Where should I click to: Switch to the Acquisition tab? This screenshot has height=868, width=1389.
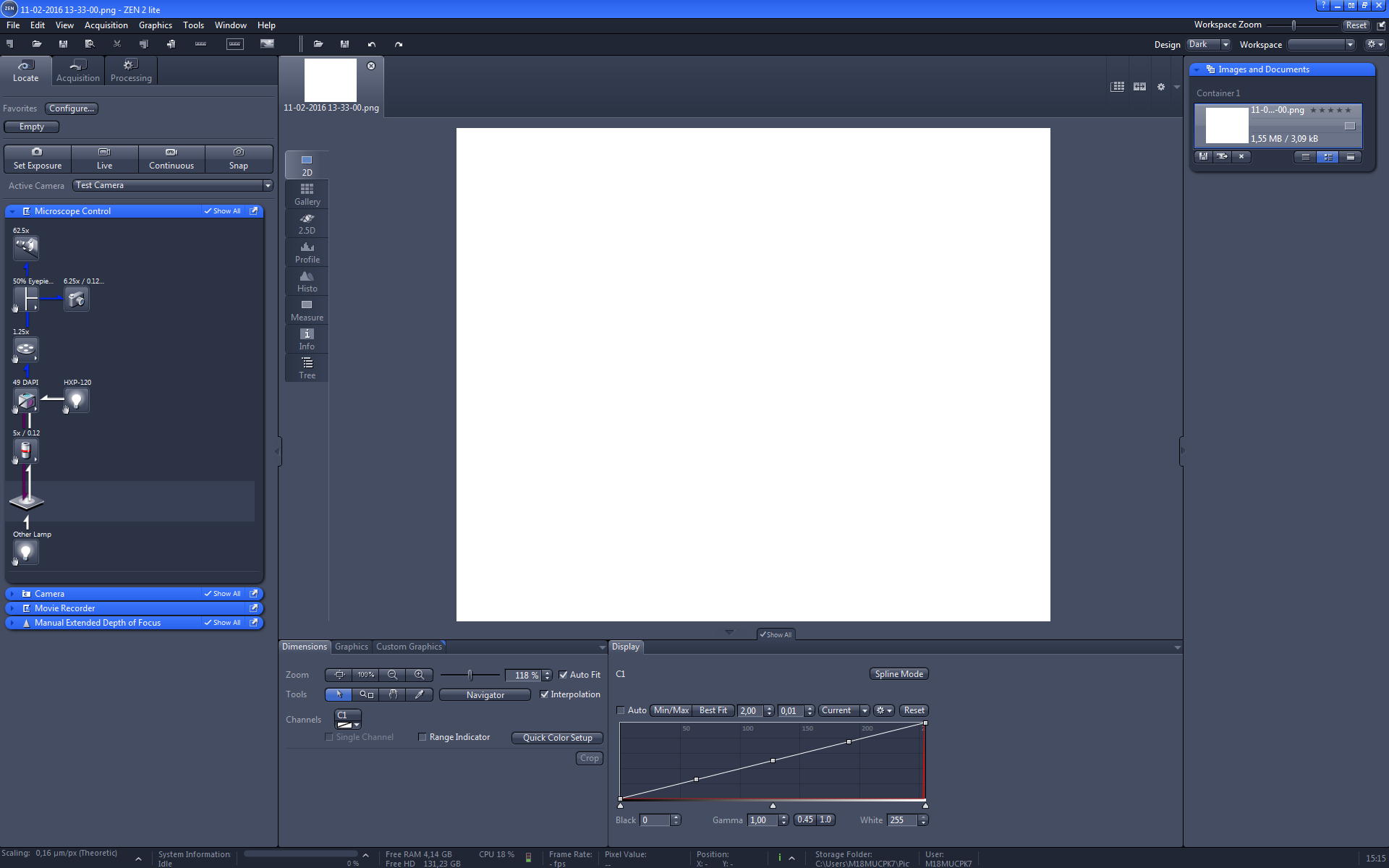77,70
